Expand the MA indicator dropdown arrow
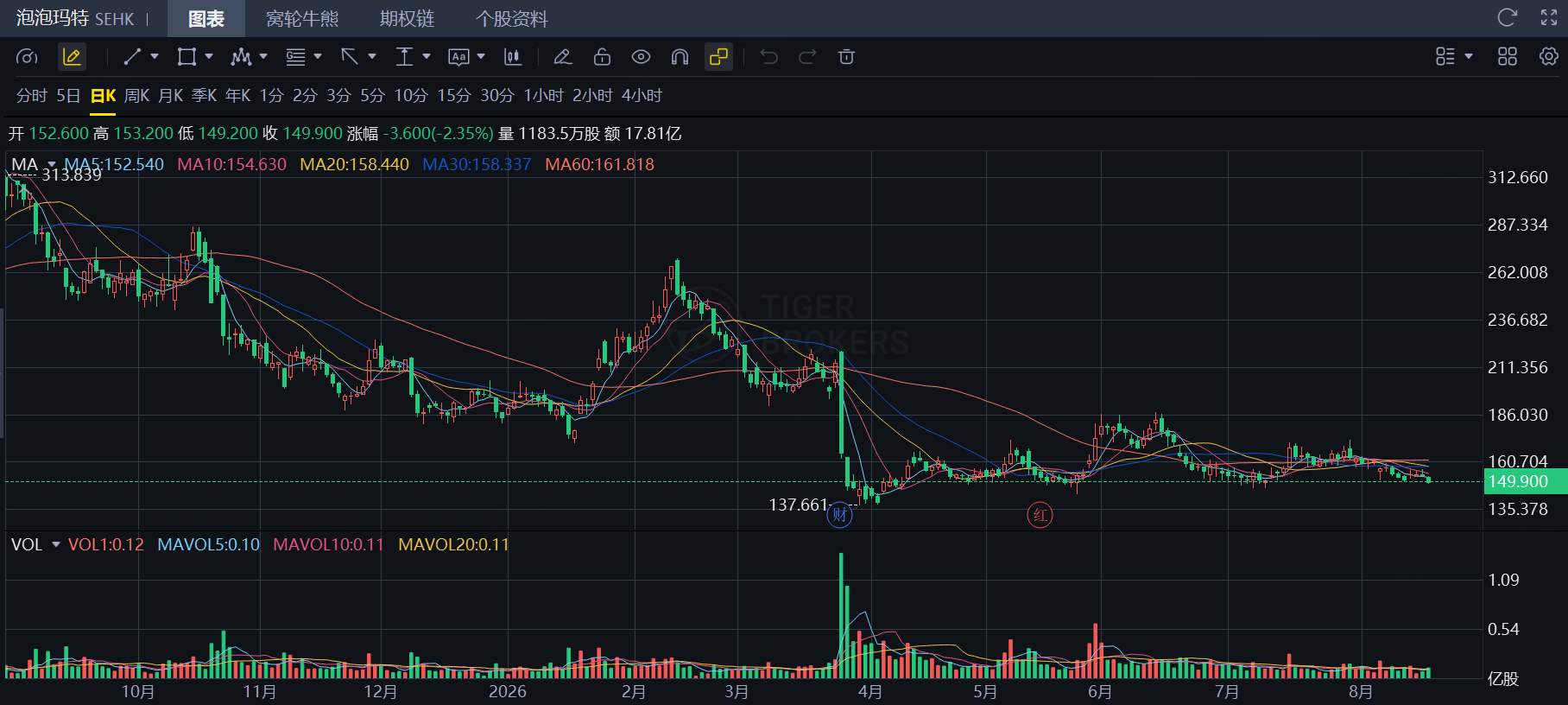This screenshot has width=1568, height=705. pyautogui.click(x=52, y=164)
